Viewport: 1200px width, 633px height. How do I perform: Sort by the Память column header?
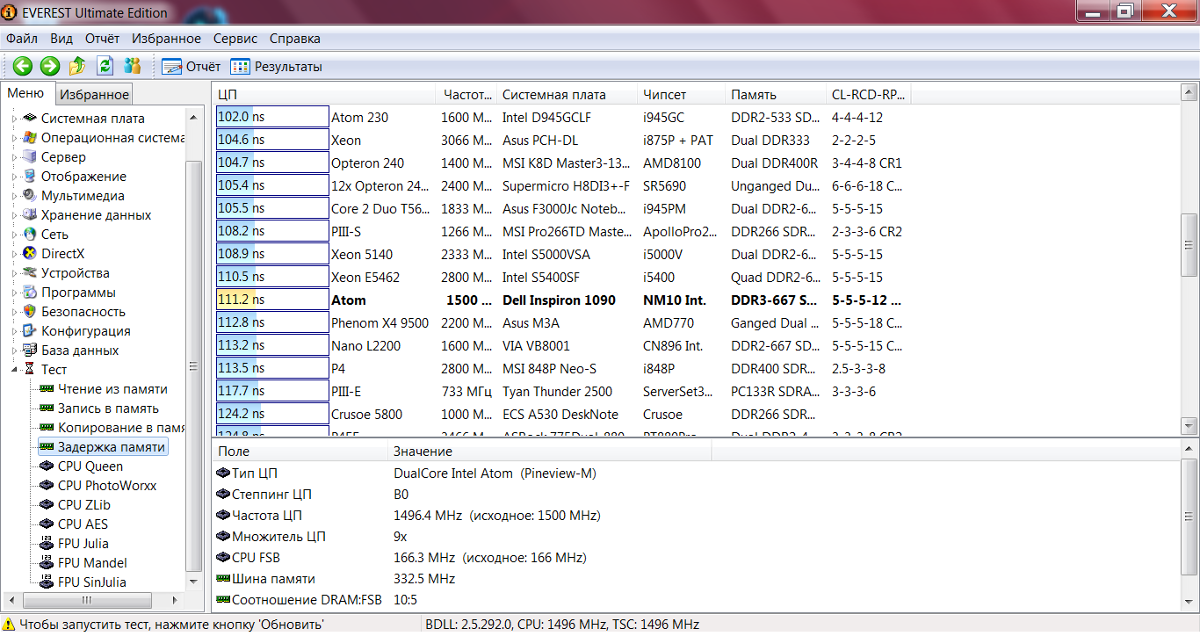point(776,95)
